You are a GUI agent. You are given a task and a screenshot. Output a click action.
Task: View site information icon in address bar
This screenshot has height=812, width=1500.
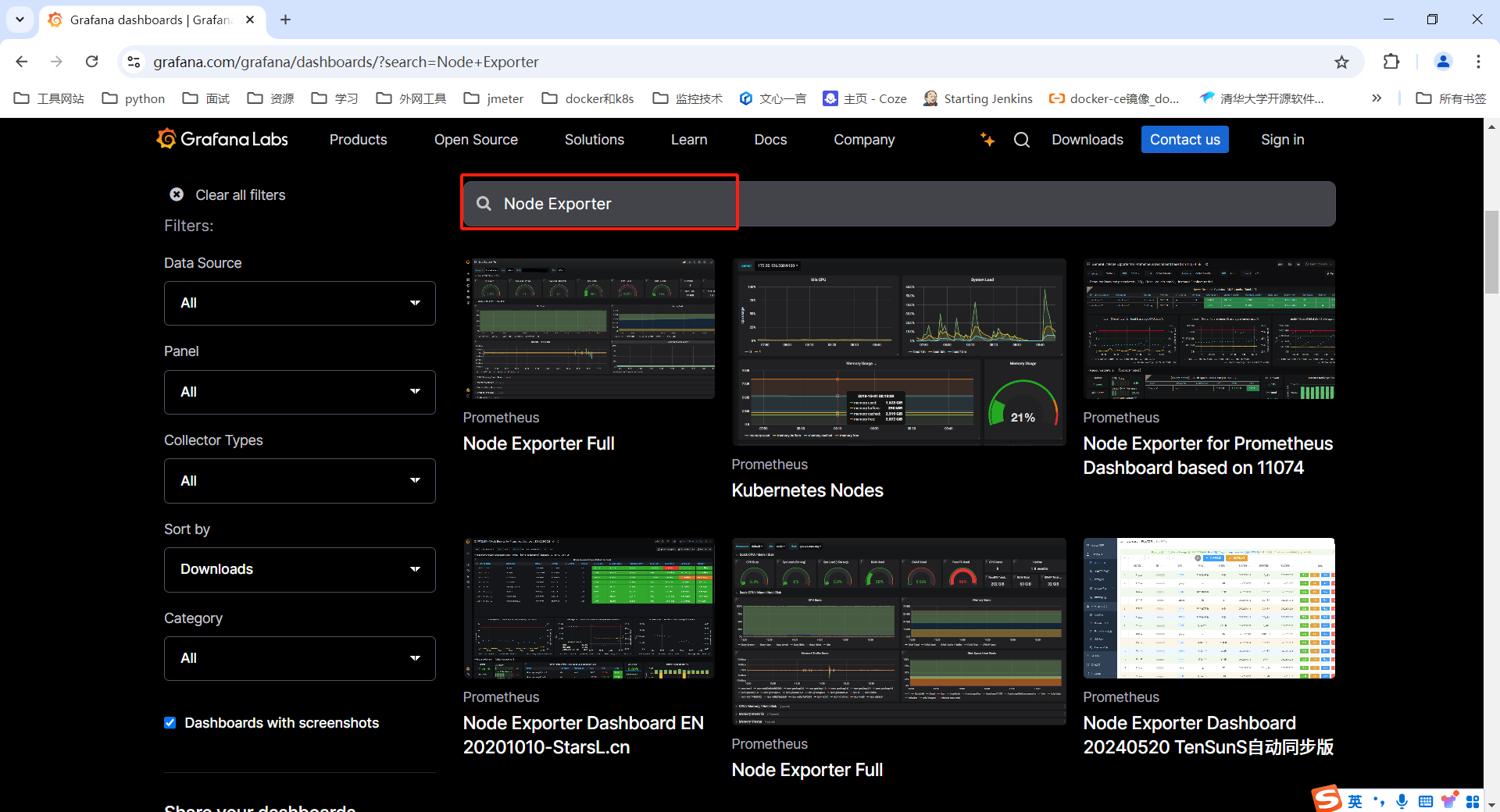click(134, 62)
